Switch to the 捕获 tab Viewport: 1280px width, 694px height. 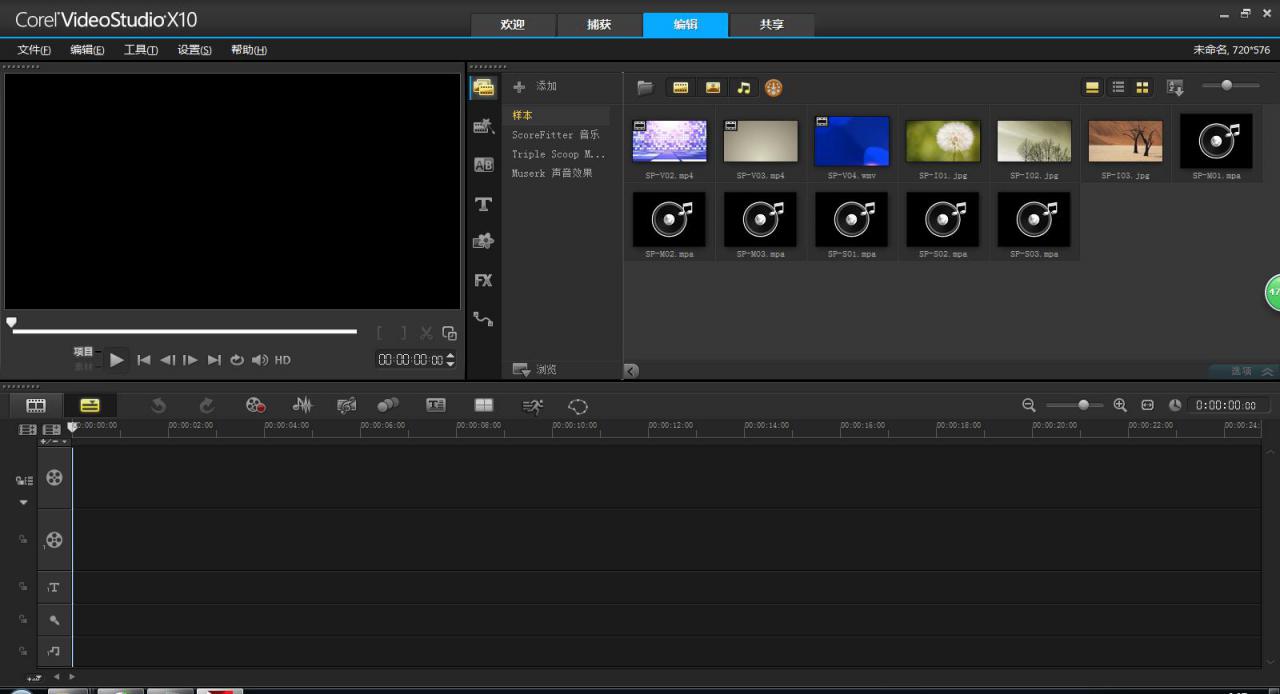coord(599,25)
